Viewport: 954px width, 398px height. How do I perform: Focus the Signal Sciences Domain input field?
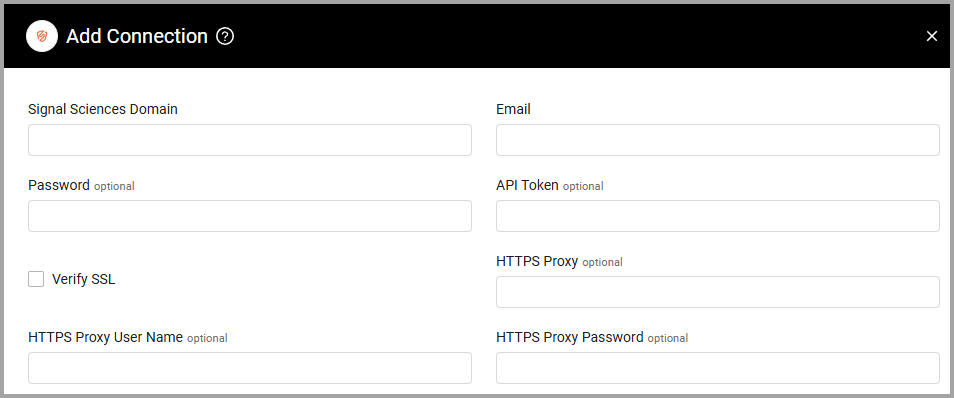point(249,140)
